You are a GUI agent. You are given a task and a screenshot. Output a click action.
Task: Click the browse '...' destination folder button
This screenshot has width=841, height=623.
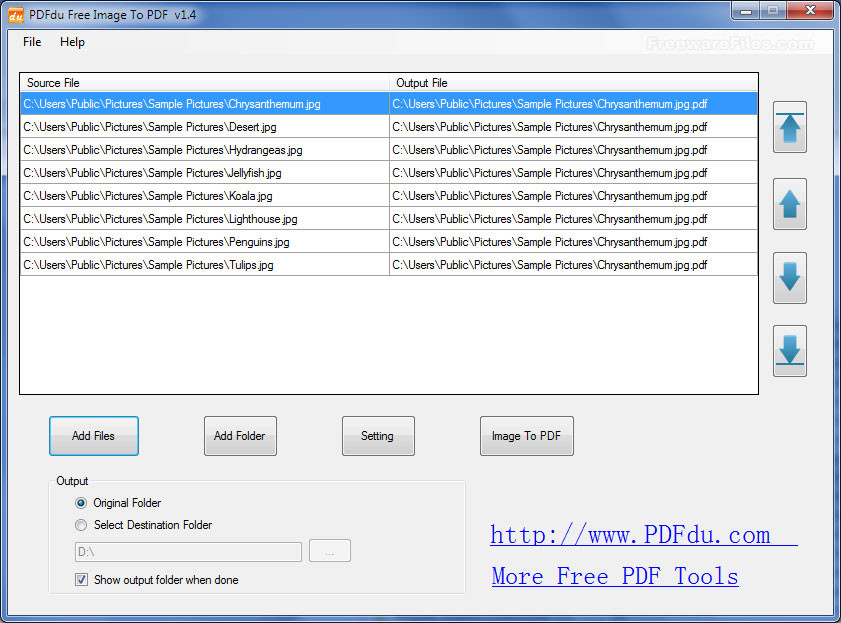point(330,551)
